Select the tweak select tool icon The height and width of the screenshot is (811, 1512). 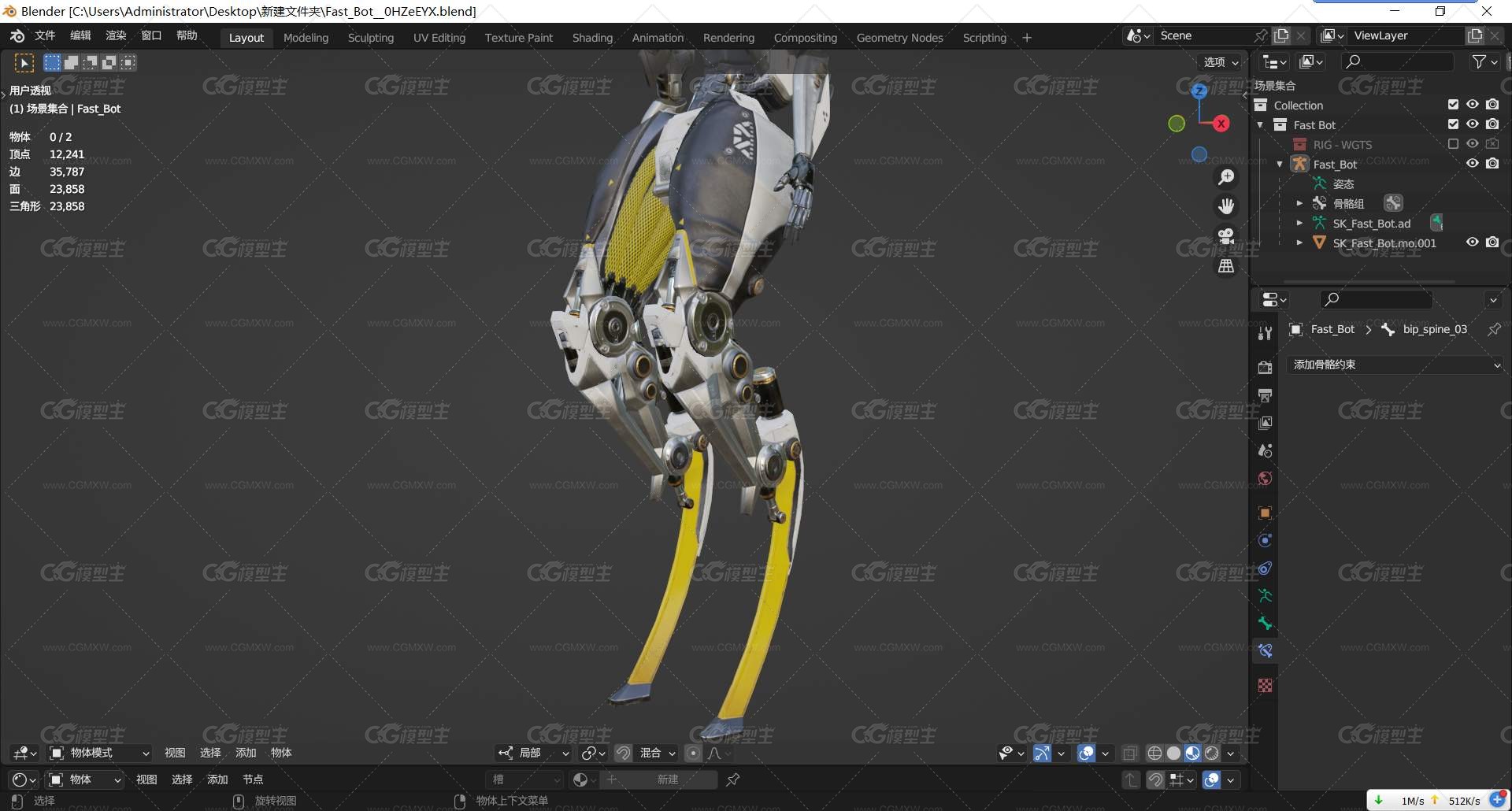(x=24, y=63)
